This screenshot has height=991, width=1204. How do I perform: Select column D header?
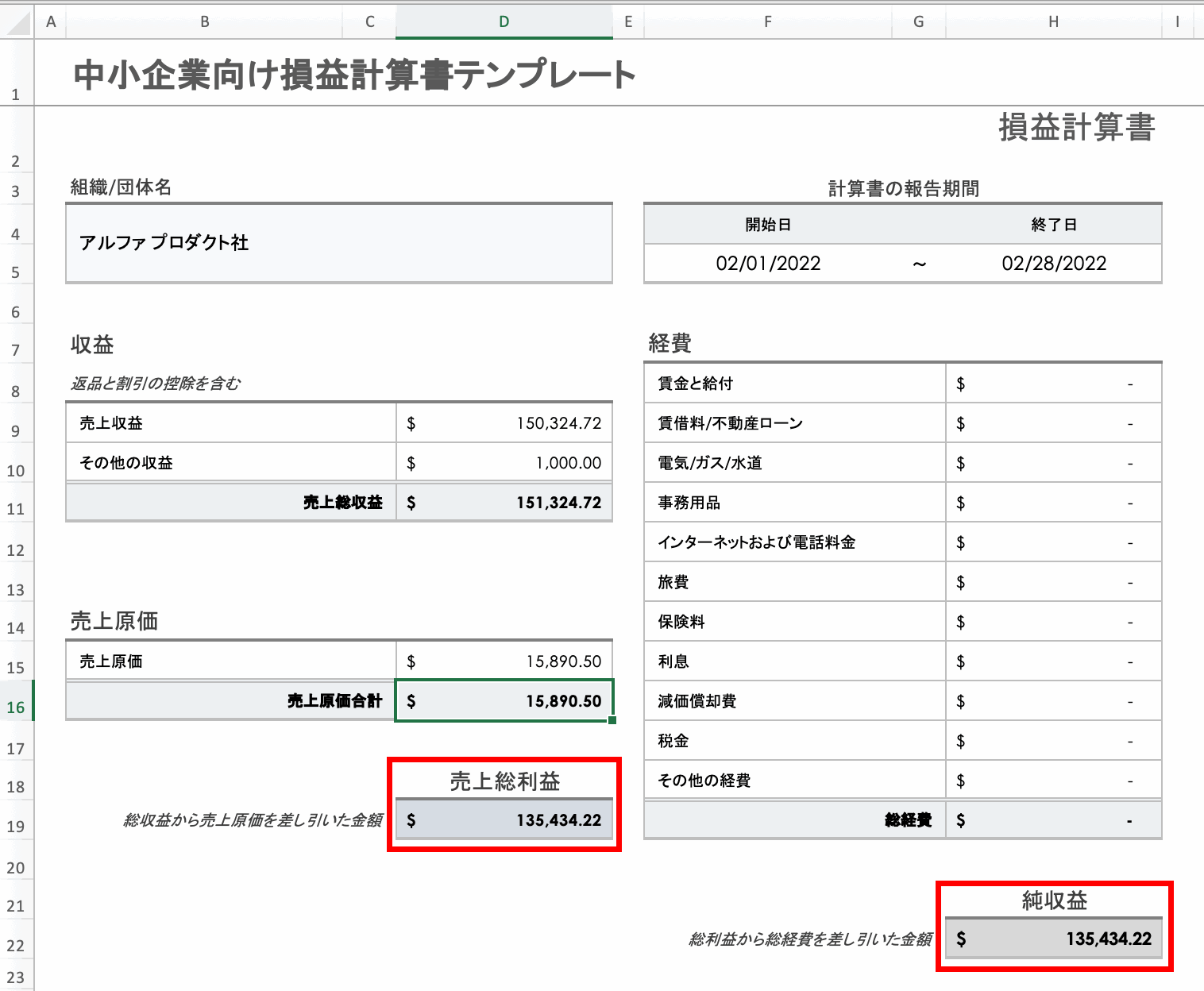pyautogui.click(x=504, y=21)
